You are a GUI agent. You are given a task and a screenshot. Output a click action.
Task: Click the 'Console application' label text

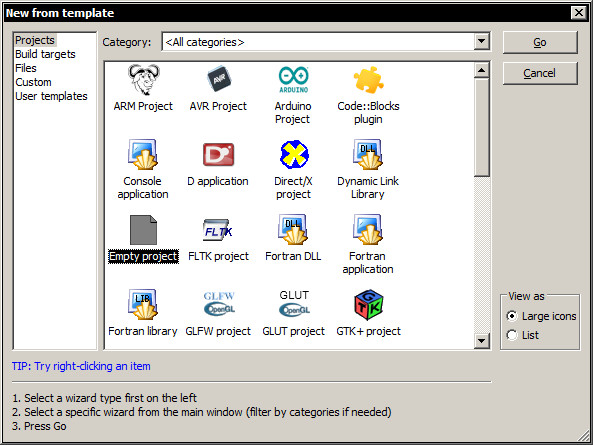click(x=143, y=188)
